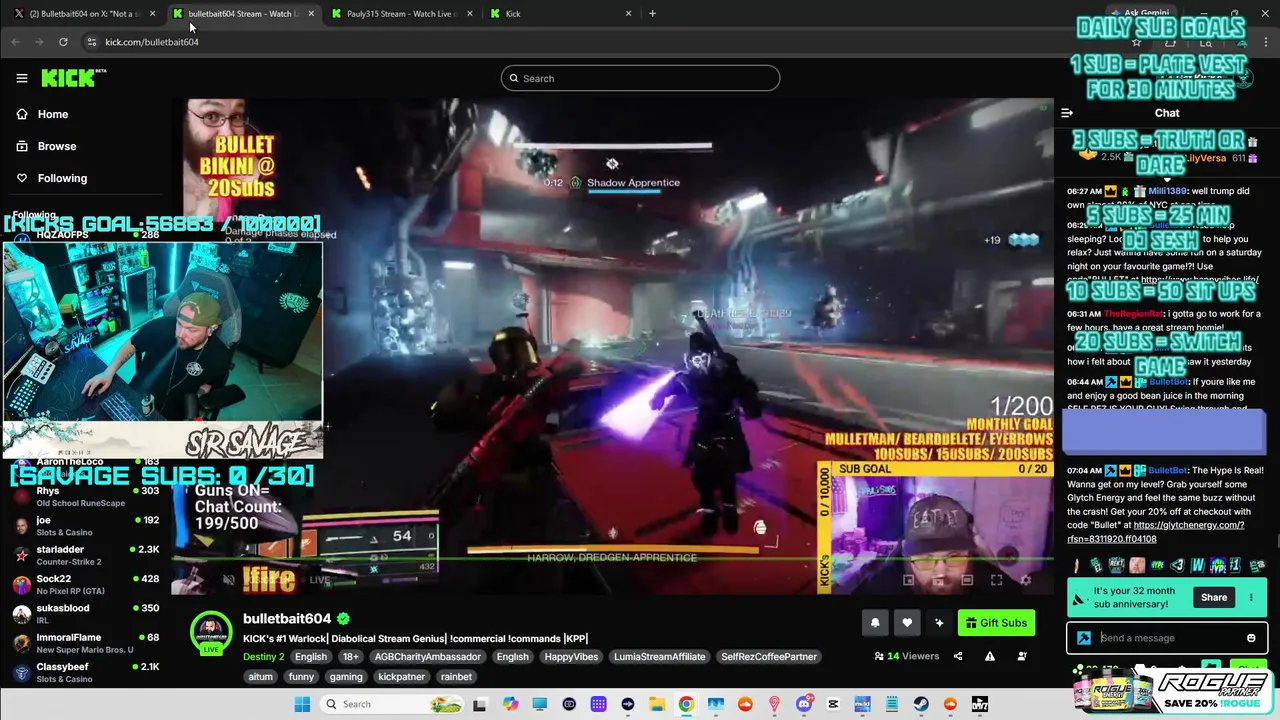Click the KICK logo
The width and height of the screenshot is (1280, 720).
pyautogui.click(x=73, y=78)
